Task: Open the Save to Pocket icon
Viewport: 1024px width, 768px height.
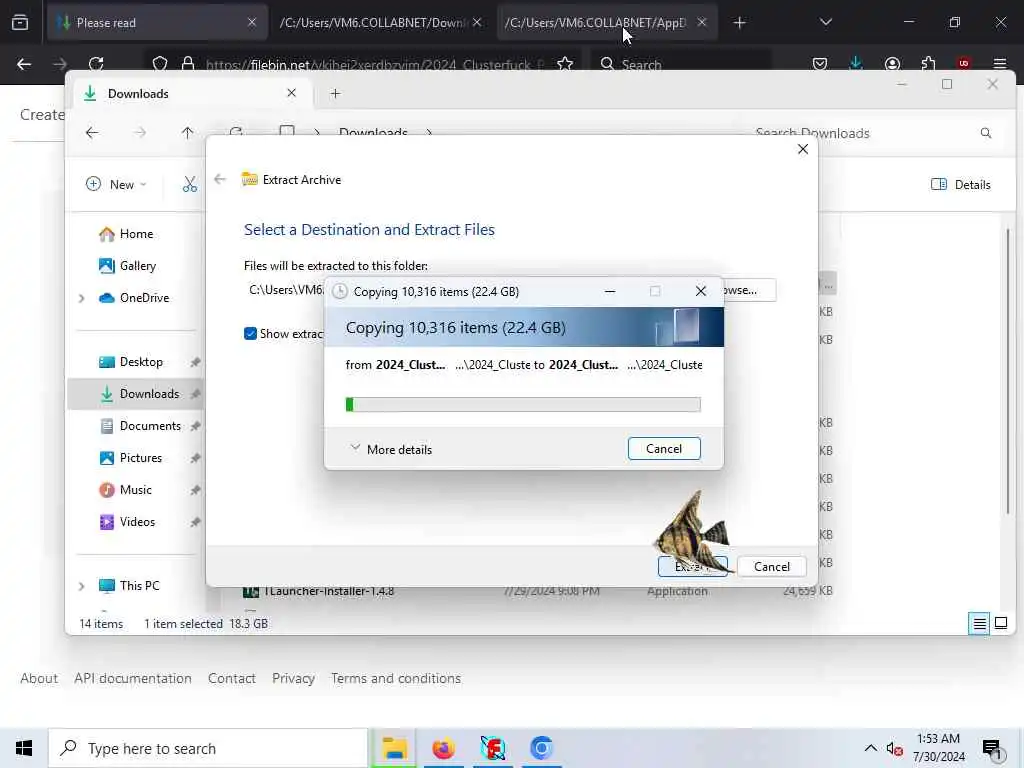Action: tap(820, 64)
